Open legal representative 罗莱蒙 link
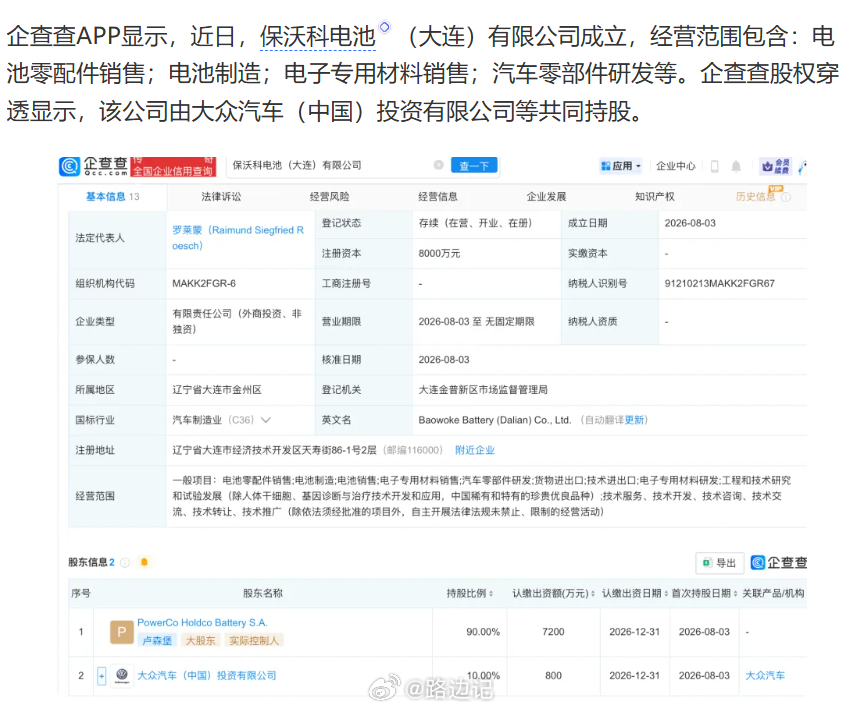The height and width of the screenshot is (709, 865). [238, 238]
